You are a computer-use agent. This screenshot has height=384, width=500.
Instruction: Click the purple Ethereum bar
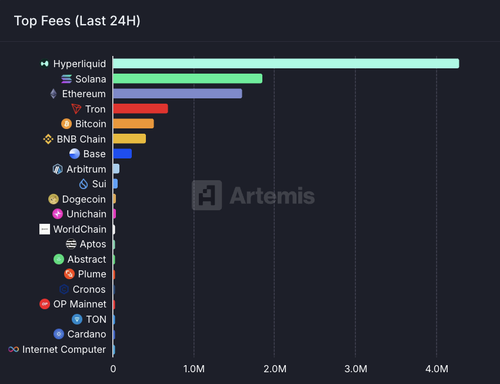coord(177,94)
